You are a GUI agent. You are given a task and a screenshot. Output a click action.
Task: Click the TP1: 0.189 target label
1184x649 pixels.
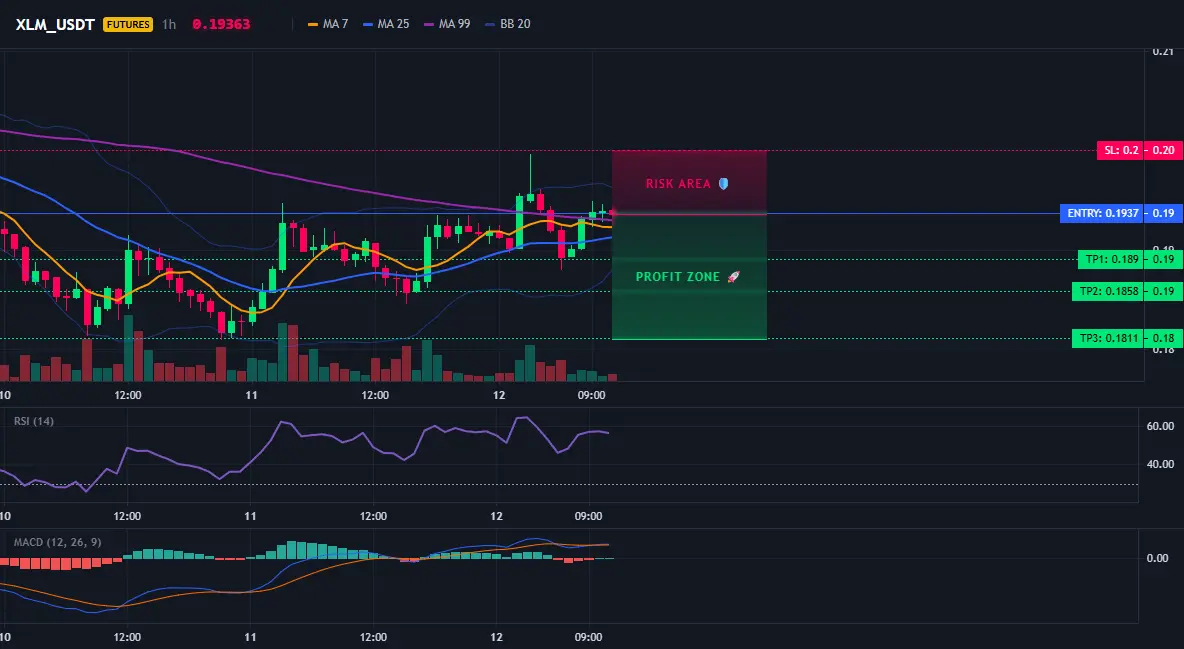(1112, 260)
